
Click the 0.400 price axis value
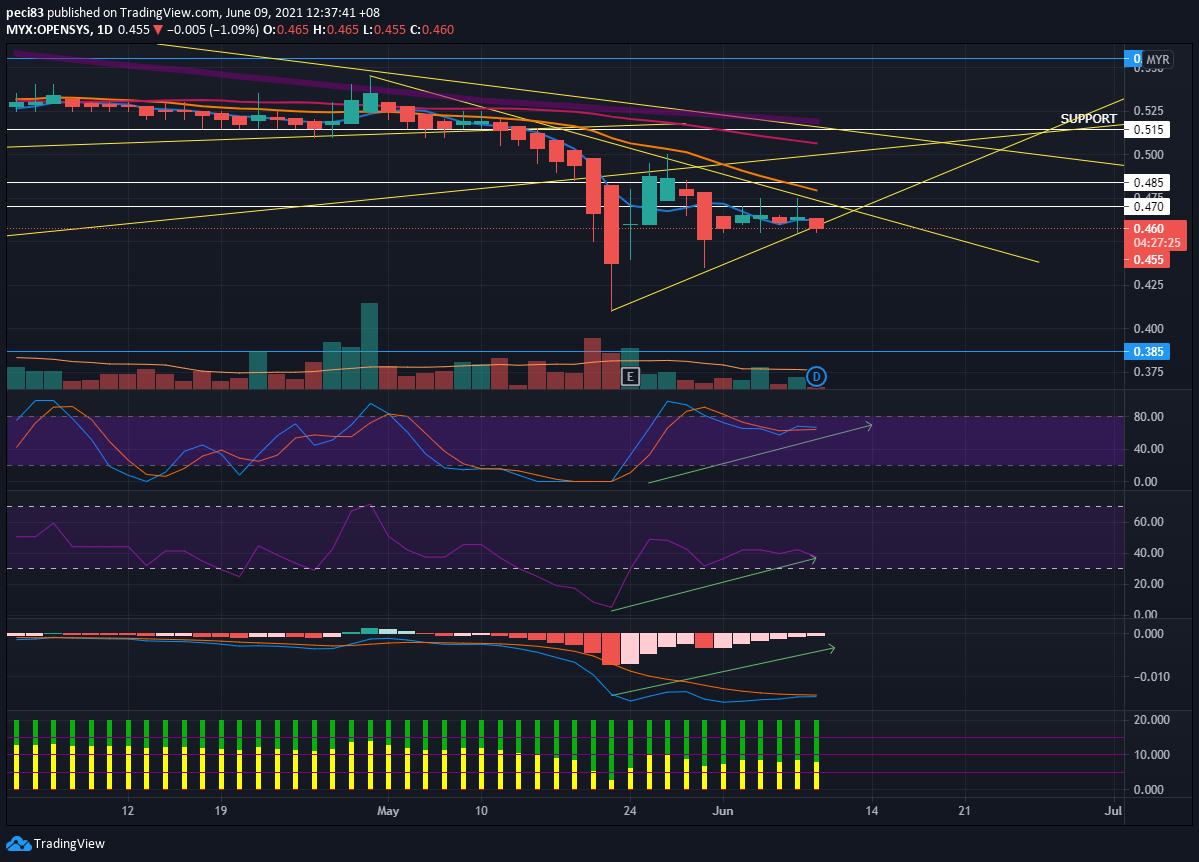click(x=1149, y=328)
